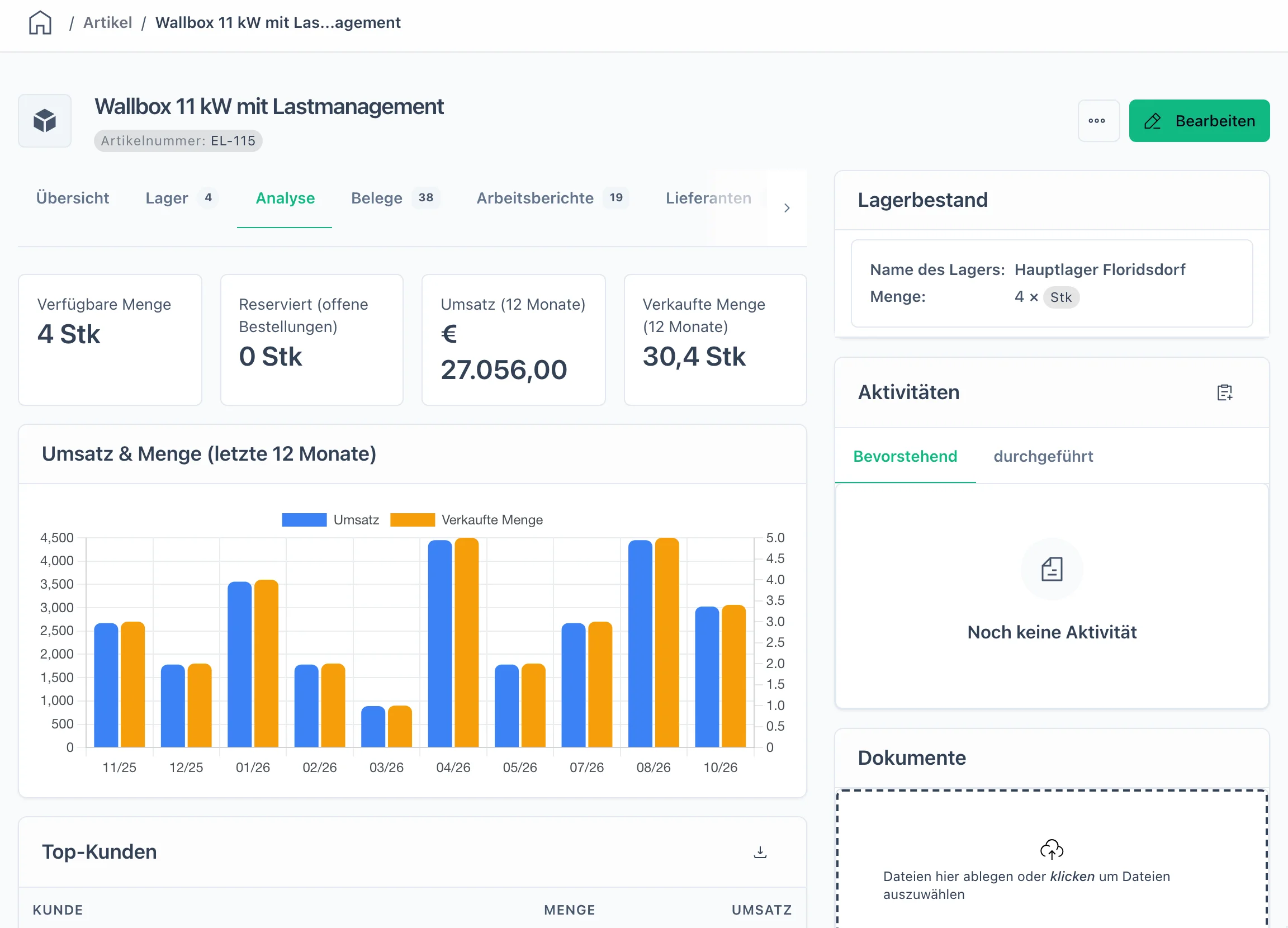Go to home via house icon
This screenshot has width=1288, height=928.
point(40,23)
